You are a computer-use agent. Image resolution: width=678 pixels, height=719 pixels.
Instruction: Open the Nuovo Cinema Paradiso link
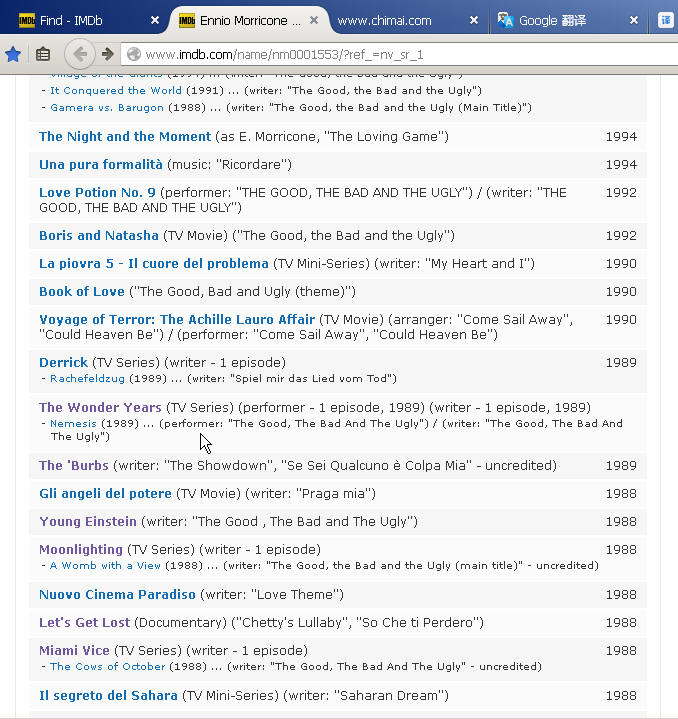click(x=118, y=594)
